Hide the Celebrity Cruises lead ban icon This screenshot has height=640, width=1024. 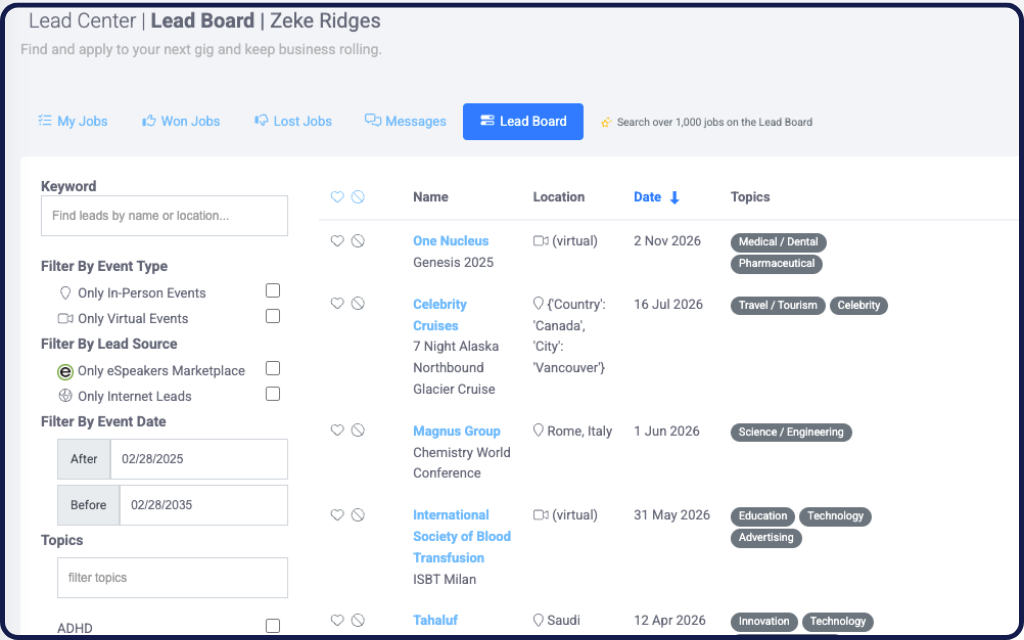pyautogui.click(x=358, y=304)
